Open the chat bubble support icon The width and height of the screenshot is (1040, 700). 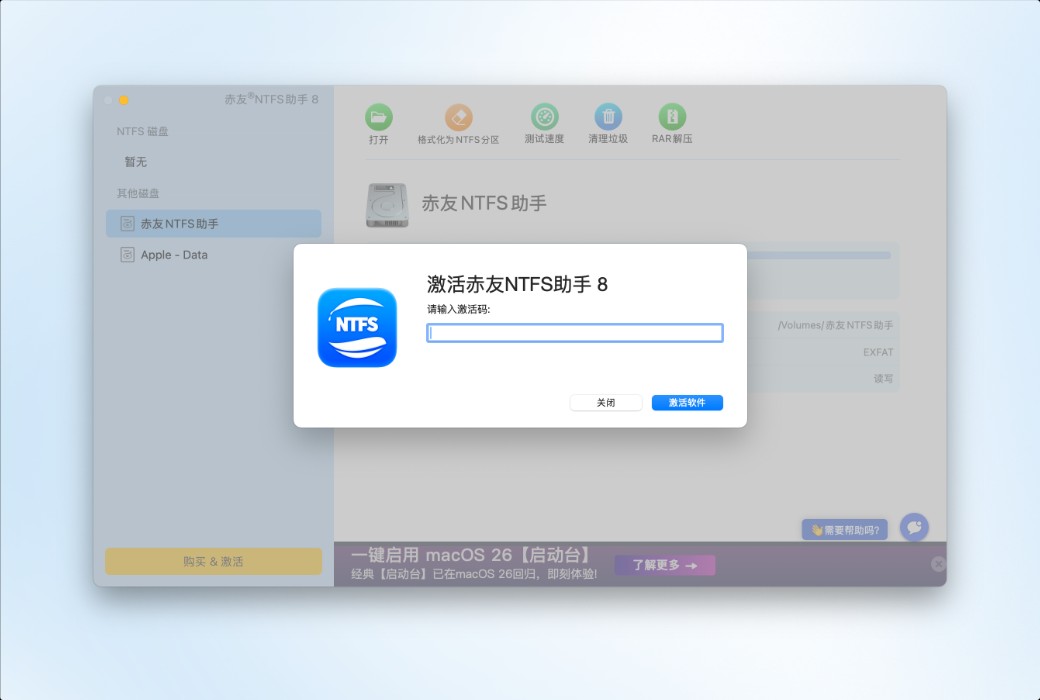pyautogui.click(x=914, y=527)
